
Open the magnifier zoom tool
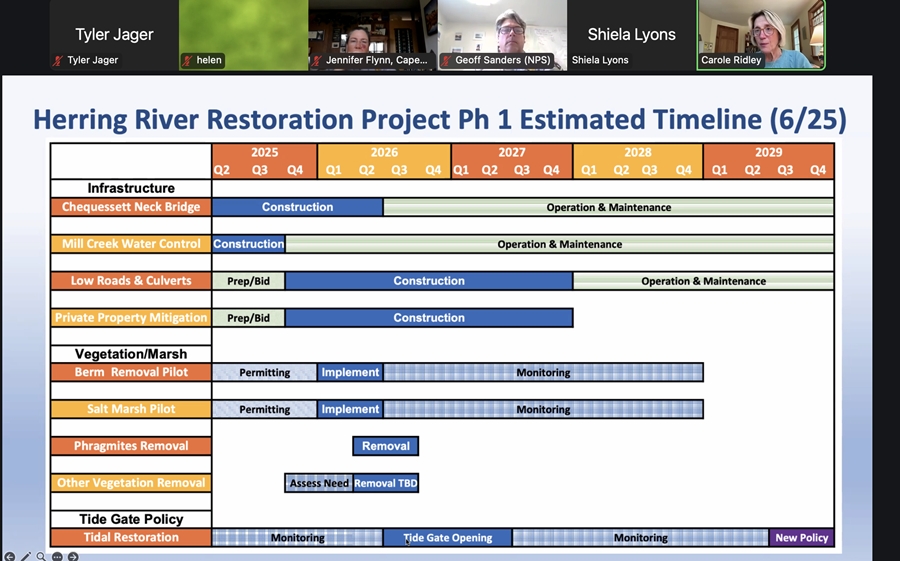tap(41, 556)
